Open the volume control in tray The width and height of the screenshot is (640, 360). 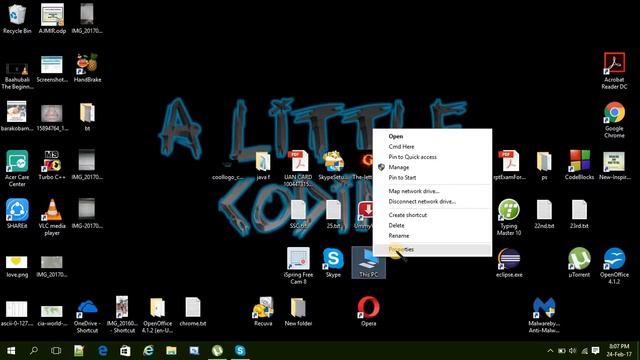coord(573,351)
